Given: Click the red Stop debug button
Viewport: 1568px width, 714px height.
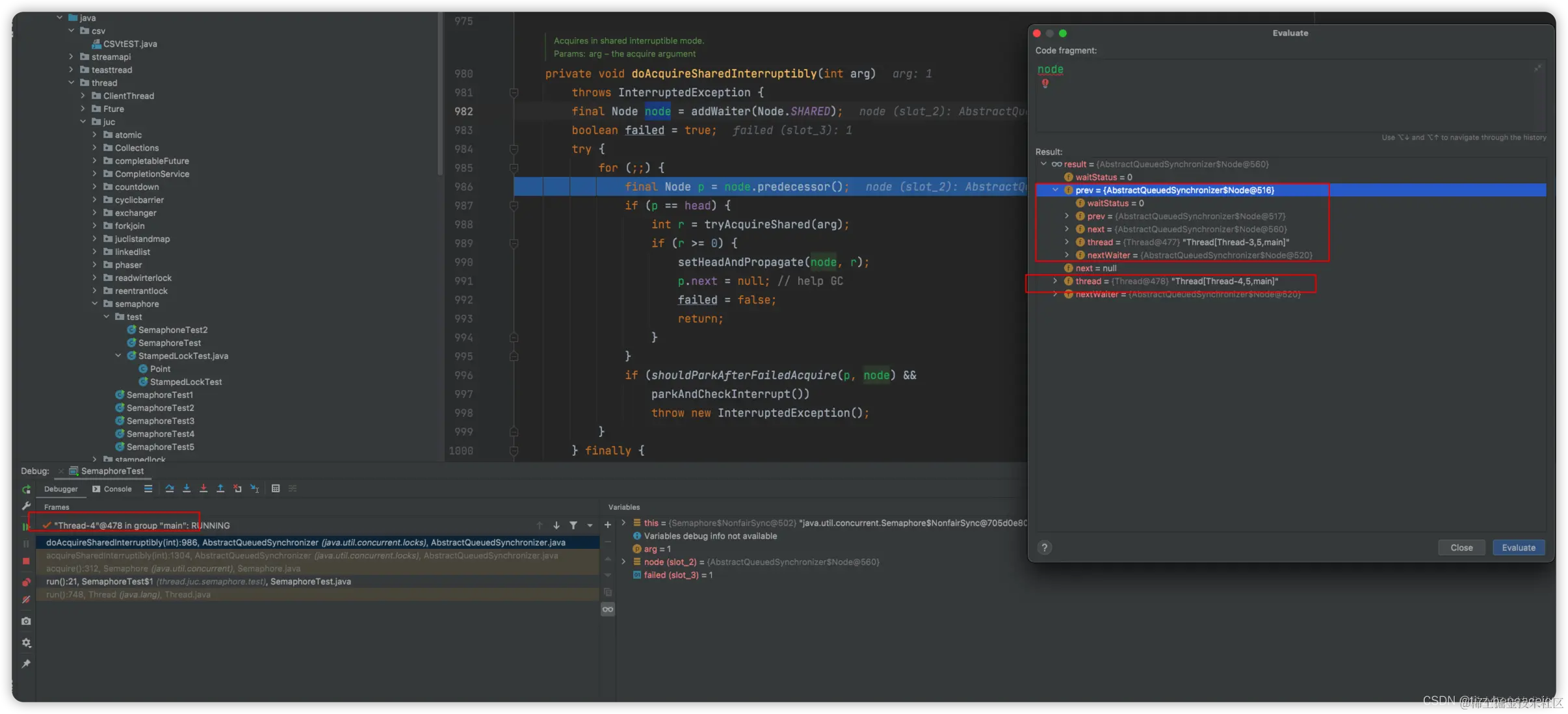Looking at the screenshot, I should [26, 561].
